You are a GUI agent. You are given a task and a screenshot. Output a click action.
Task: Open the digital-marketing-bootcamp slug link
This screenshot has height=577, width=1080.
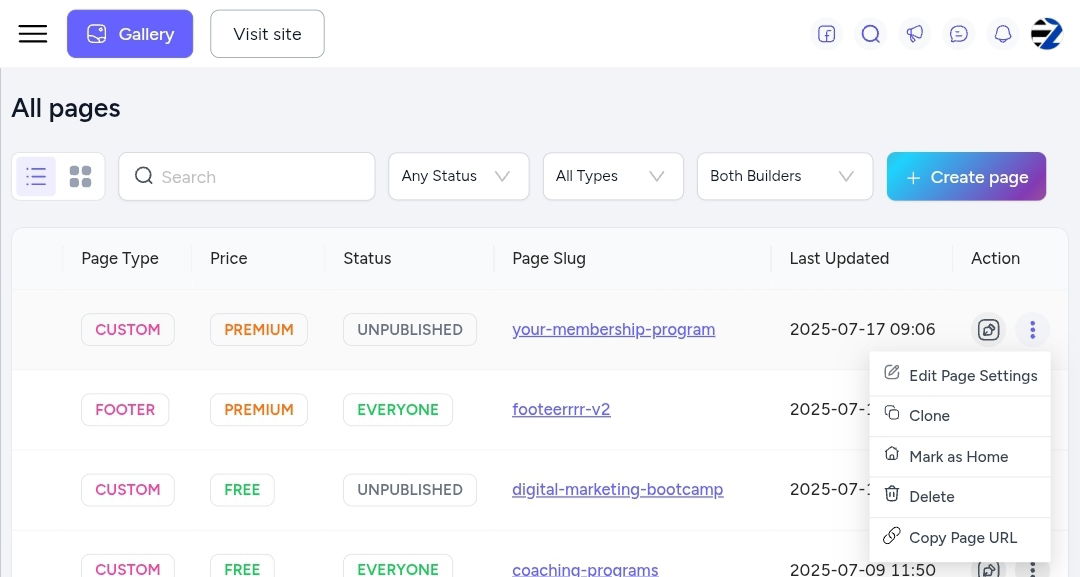pyautogui.click(x=618, y=490)
